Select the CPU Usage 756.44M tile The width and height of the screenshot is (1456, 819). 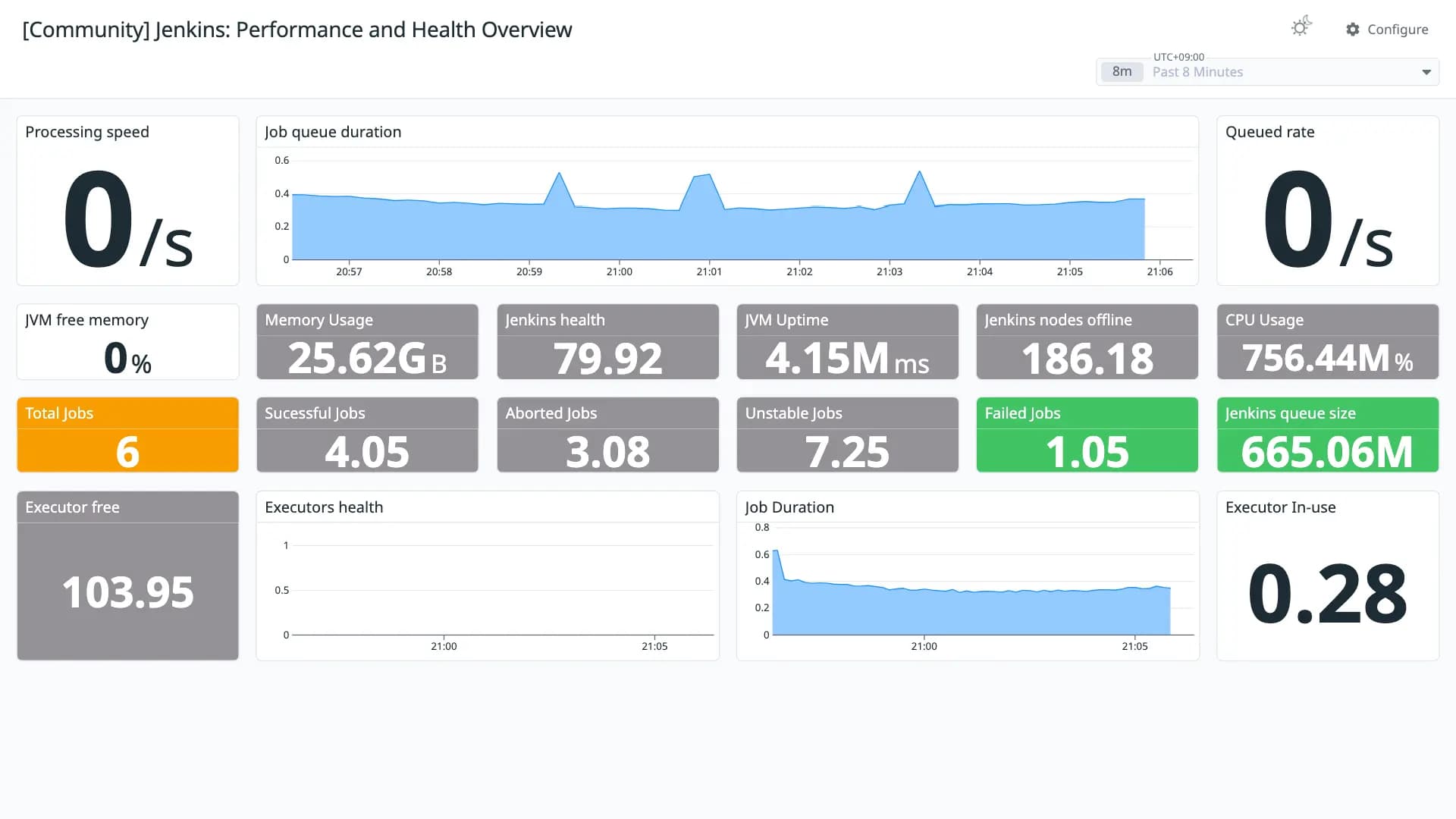[x=1327, y=342]
